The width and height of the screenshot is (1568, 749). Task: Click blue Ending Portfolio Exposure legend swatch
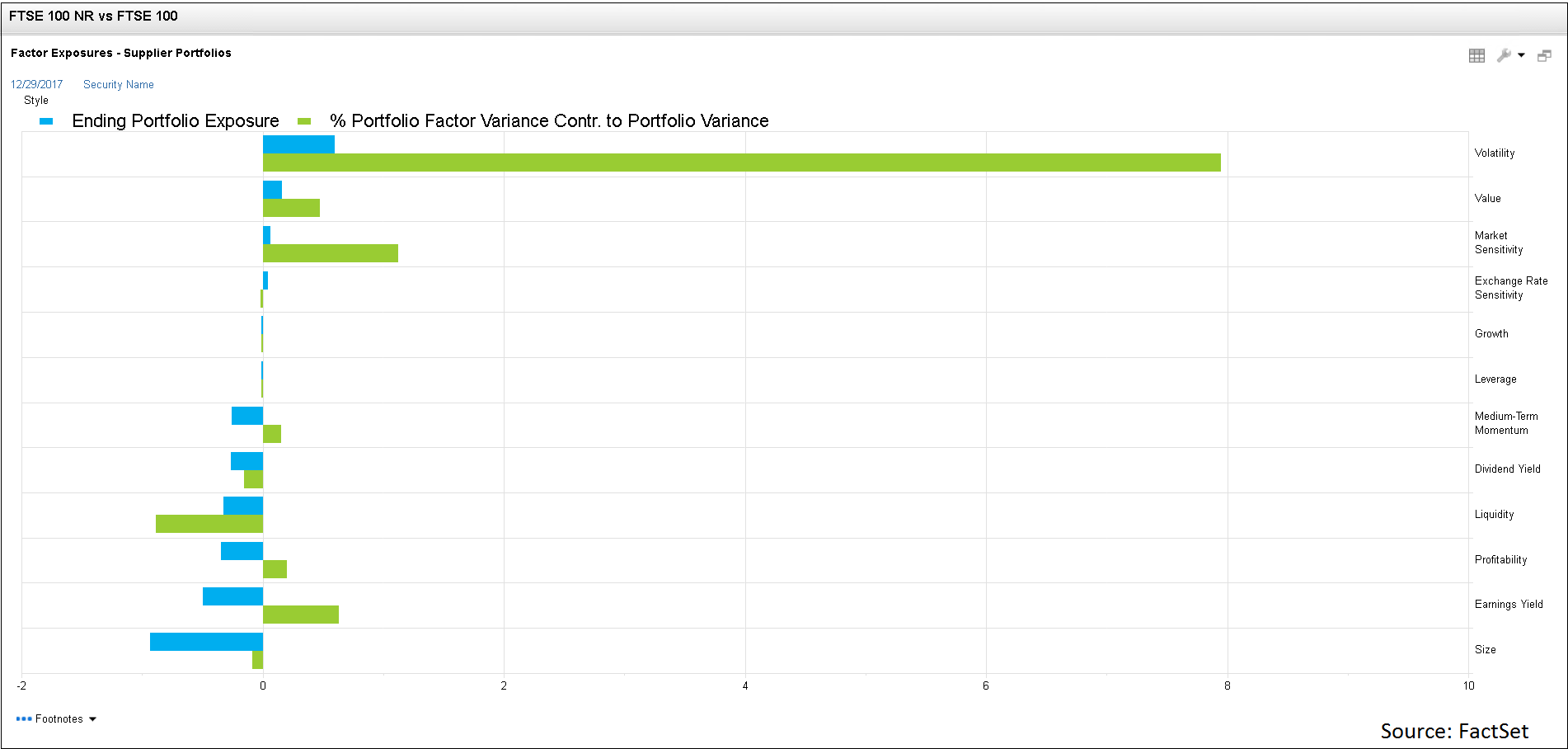point(46,121)
